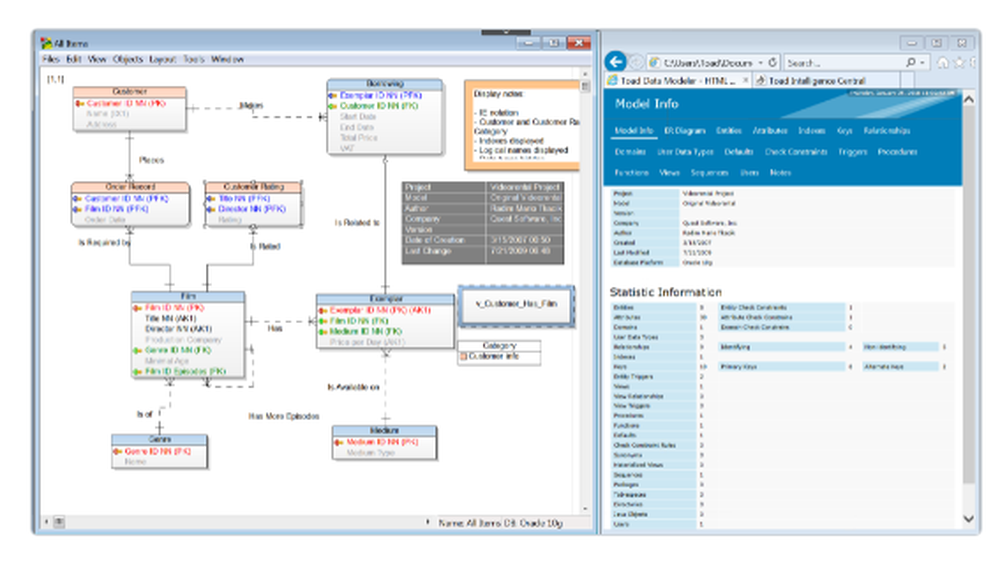Click the browser scrollbar down arrow
The image size is (1000, 564).
click(969, 519)
